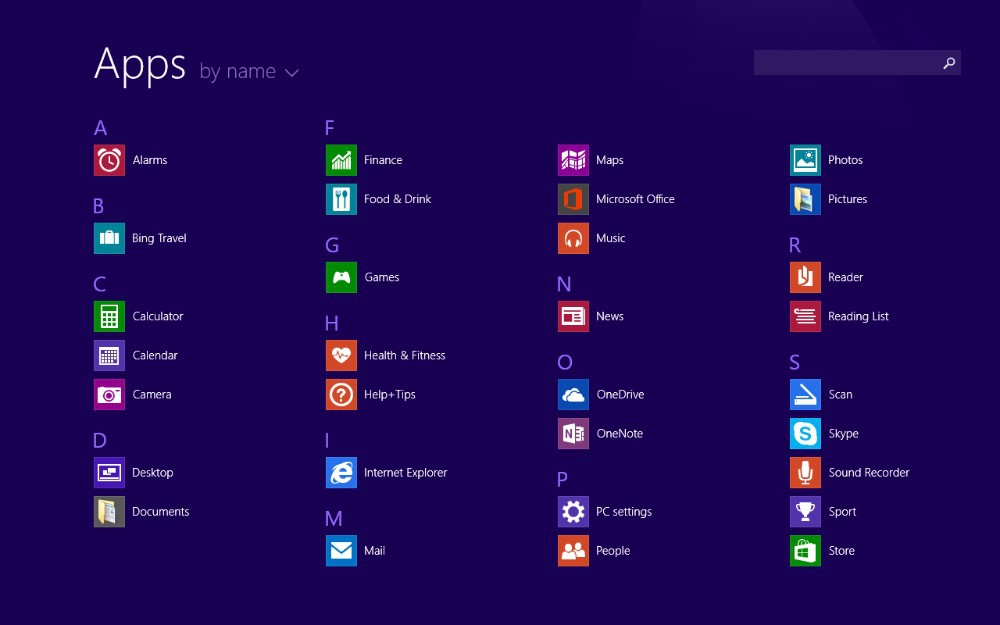Launch the Games controller icon

pos(341,277)
